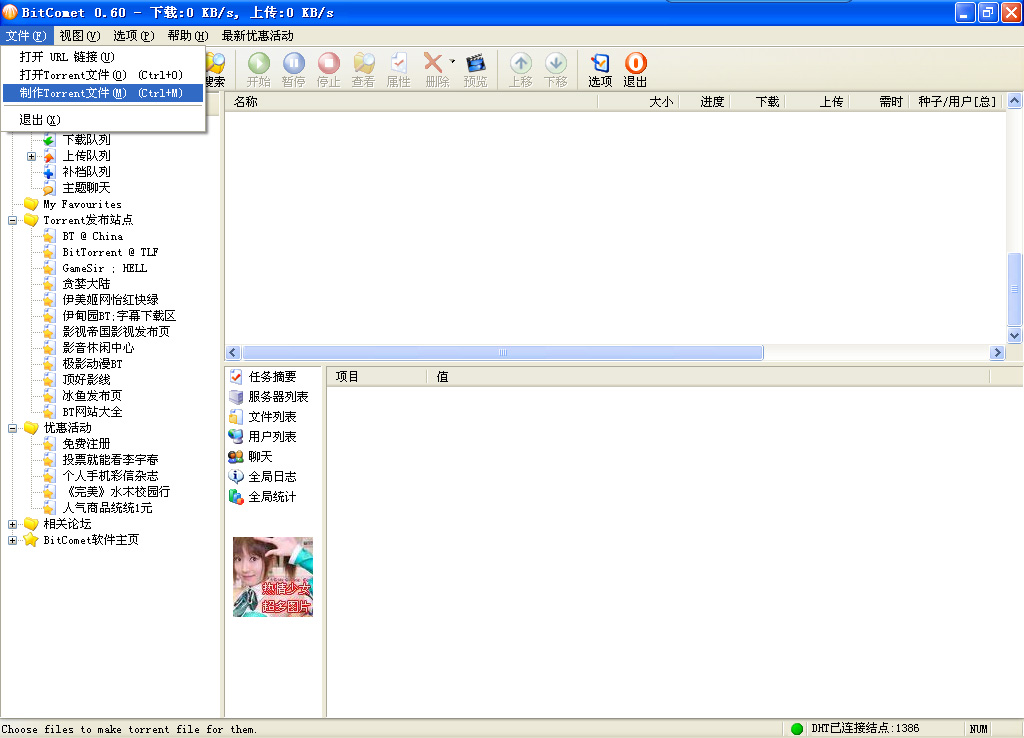Open the 视图 (View) menu

(80, 36)
